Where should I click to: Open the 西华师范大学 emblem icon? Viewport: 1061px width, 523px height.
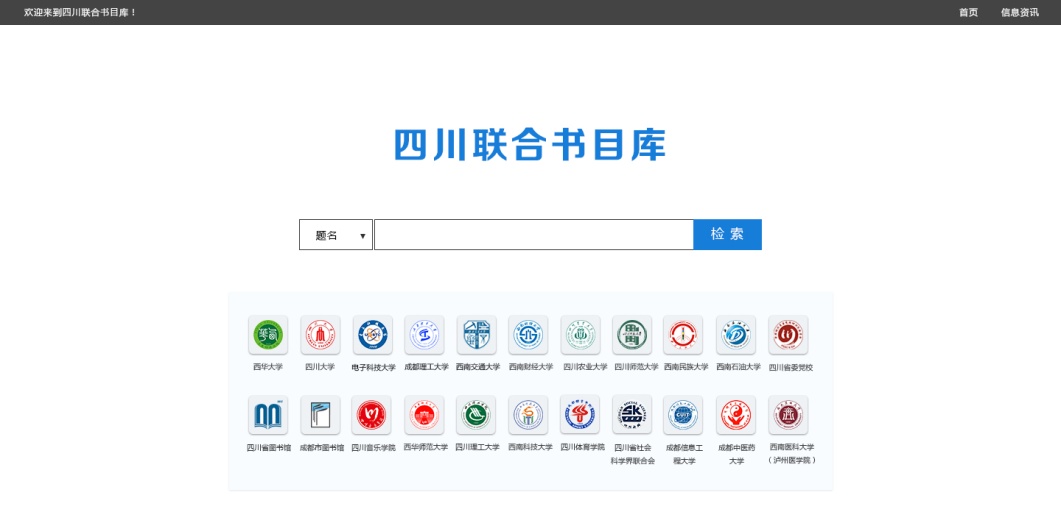pyautogui.click(x=424, y=415)
